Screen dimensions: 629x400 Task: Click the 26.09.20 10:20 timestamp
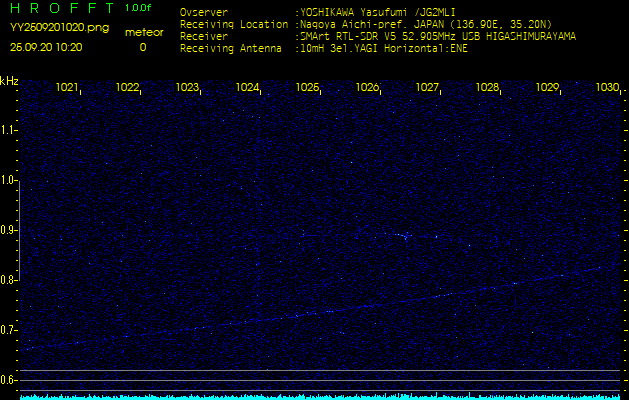(47, 47)
